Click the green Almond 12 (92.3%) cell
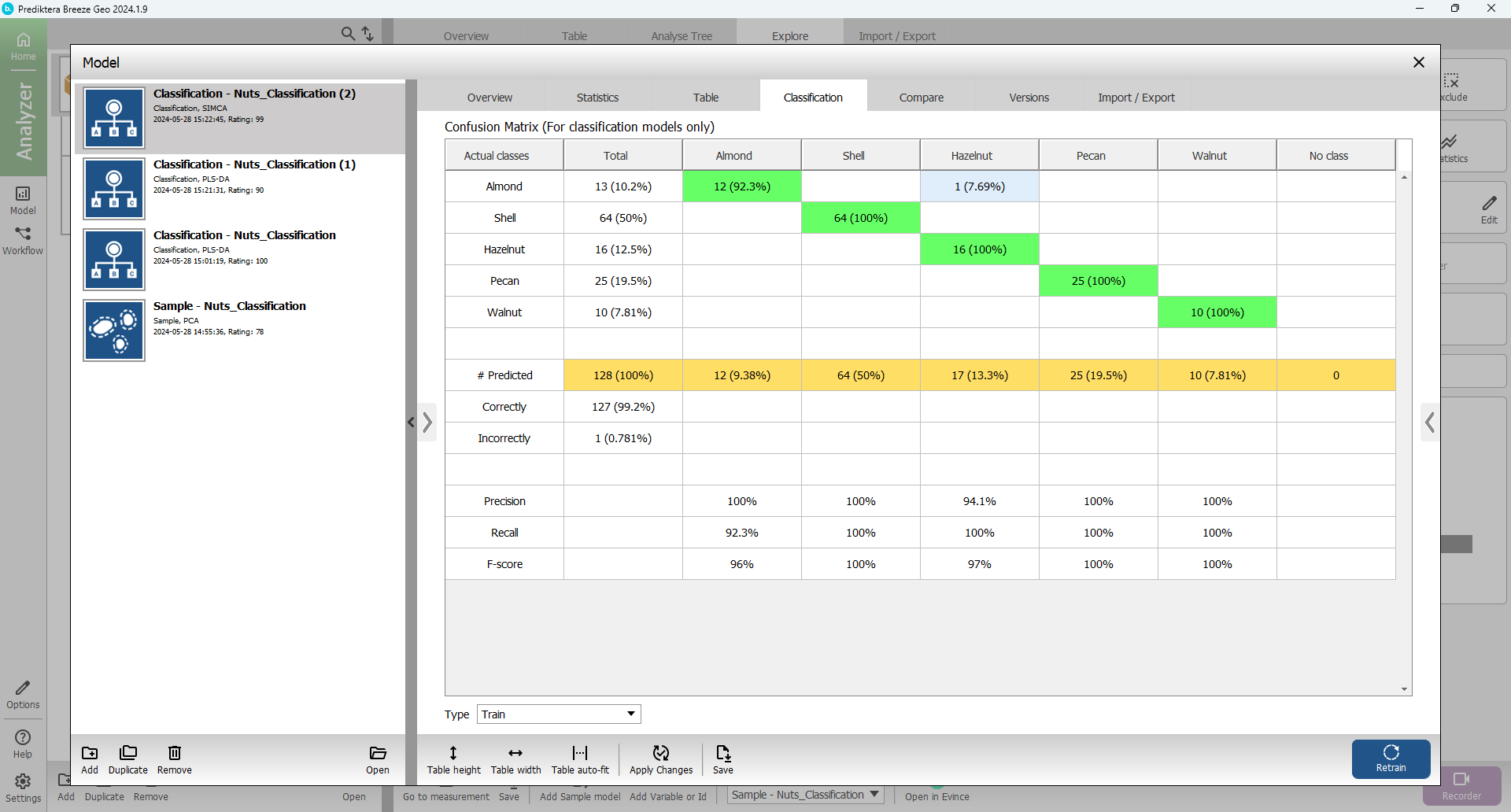 point(741,186)
